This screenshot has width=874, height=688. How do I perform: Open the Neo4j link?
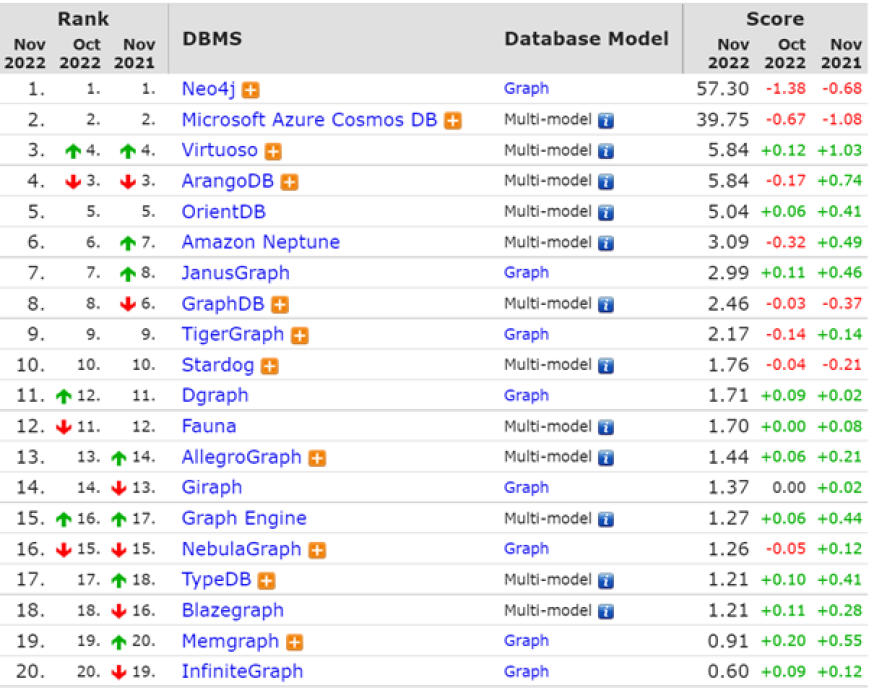point(209,89)
